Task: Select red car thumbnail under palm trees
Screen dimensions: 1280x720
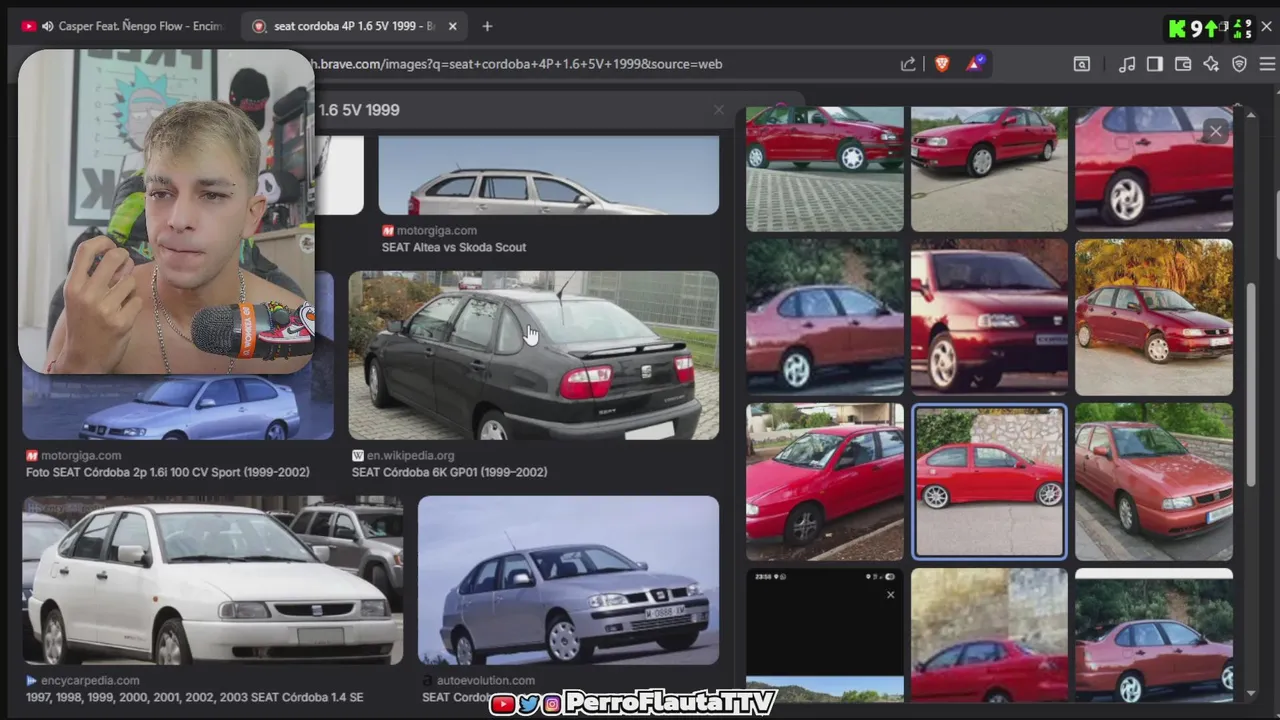Action: tap(1154, 317)
